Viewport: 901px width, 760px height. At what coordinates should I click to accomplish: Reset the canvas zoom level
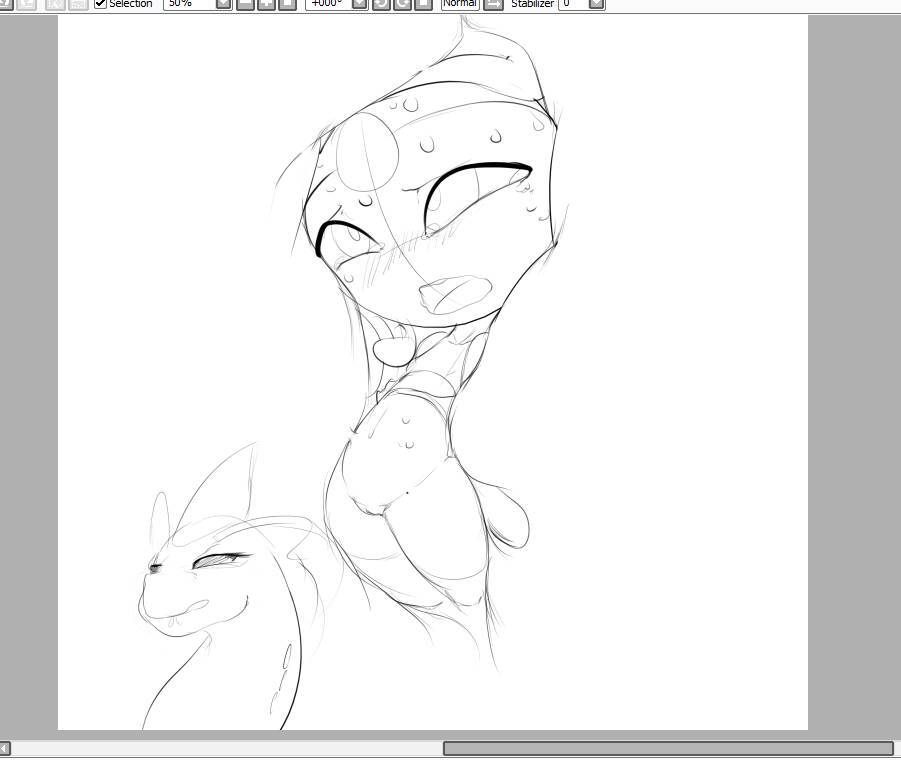pyautogui.click(x=287, y=4)
